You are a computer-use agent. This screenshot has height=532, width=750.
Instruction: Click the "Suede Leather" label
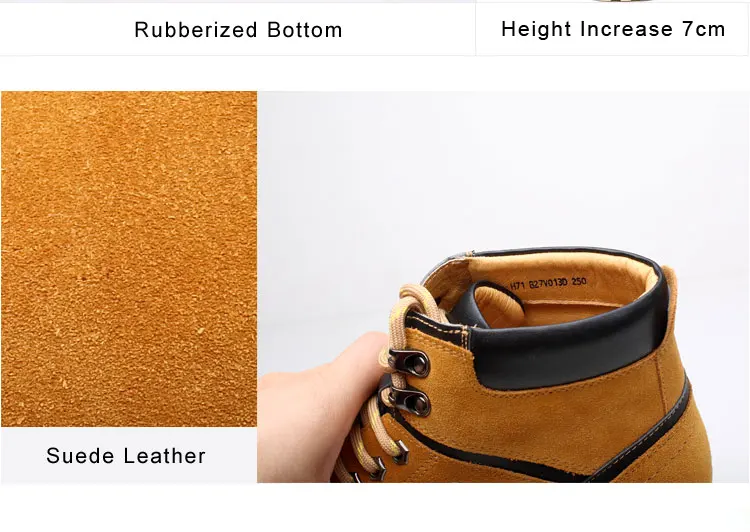(126, 456)
